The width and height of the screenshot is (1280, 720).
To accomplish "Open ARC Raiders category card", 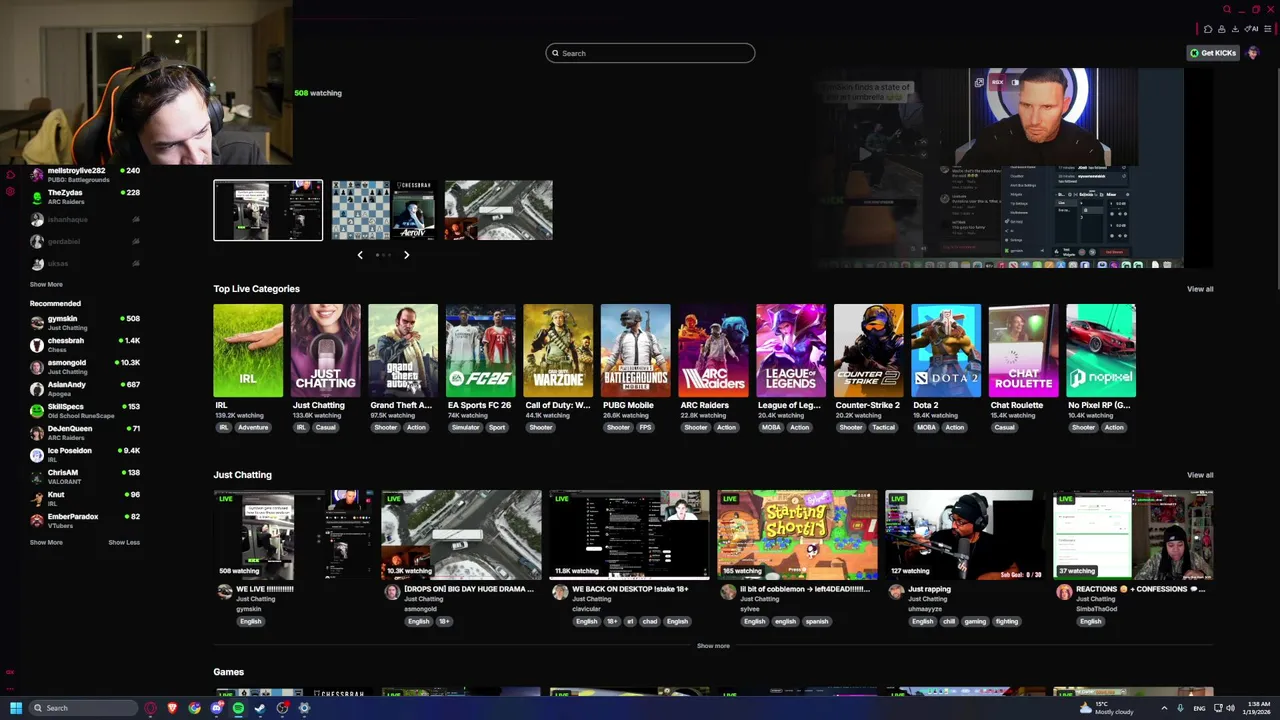I will coord(713,351).
